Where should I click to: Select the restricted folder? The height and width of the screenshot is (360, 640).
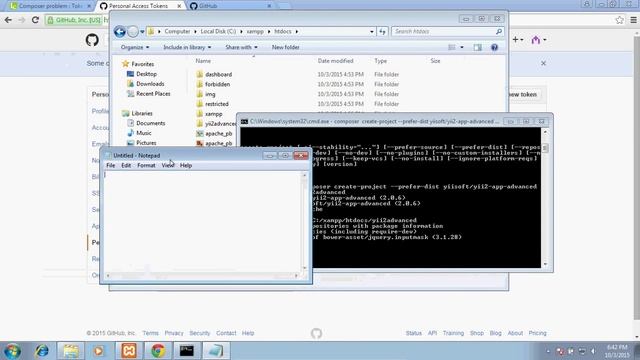click(216, 104)
